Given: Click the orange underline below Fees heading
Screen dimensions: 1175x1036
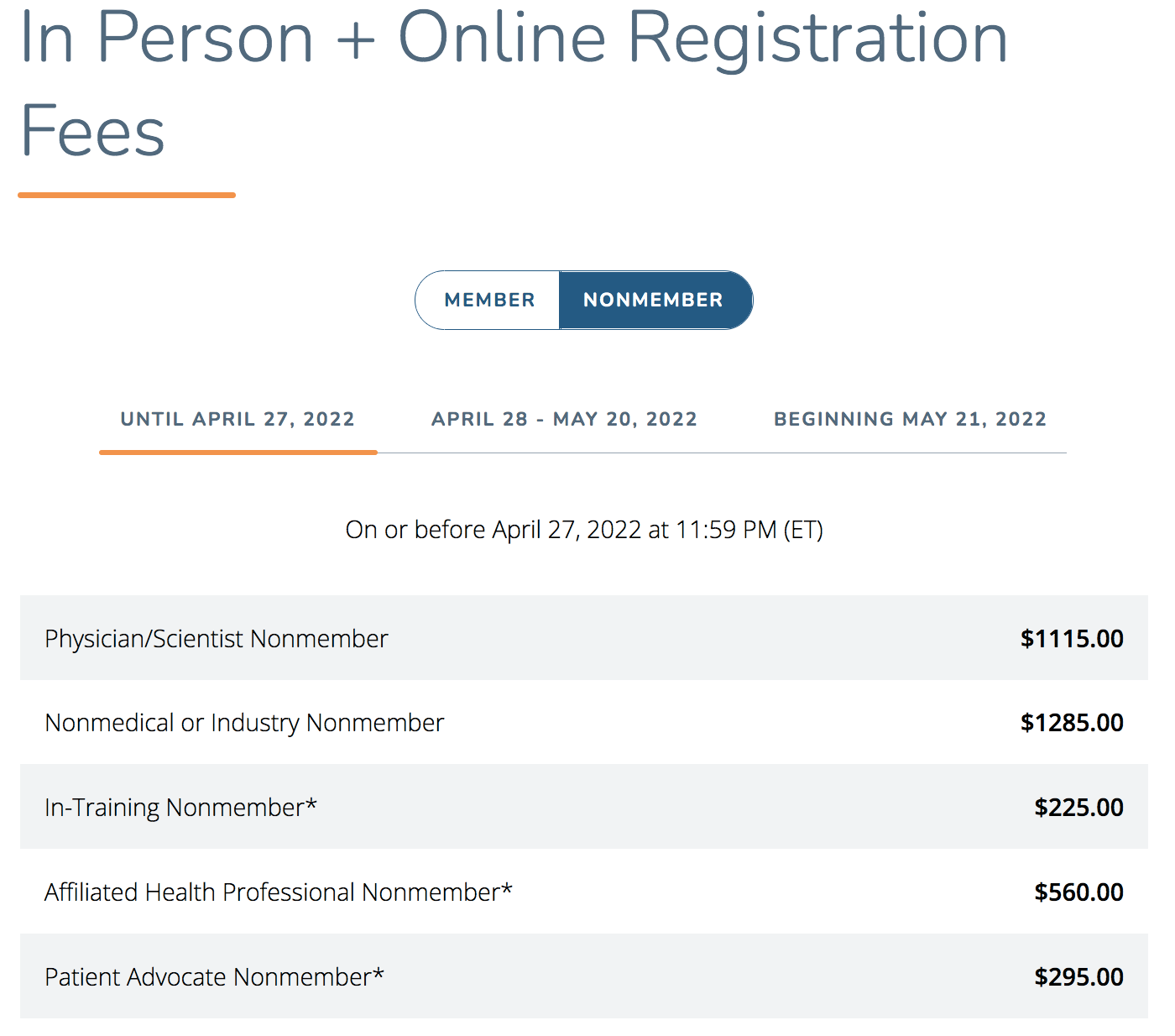Looking at the screenshot, I should pyautogui.click(x=127, y=195).
